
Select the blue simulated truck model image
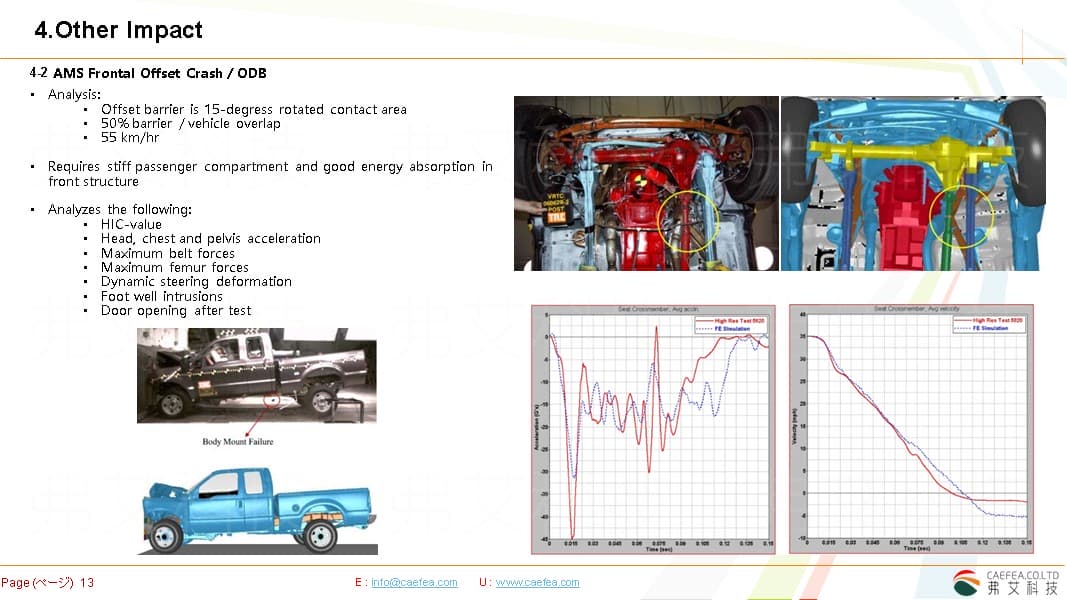tap(257, 511)
